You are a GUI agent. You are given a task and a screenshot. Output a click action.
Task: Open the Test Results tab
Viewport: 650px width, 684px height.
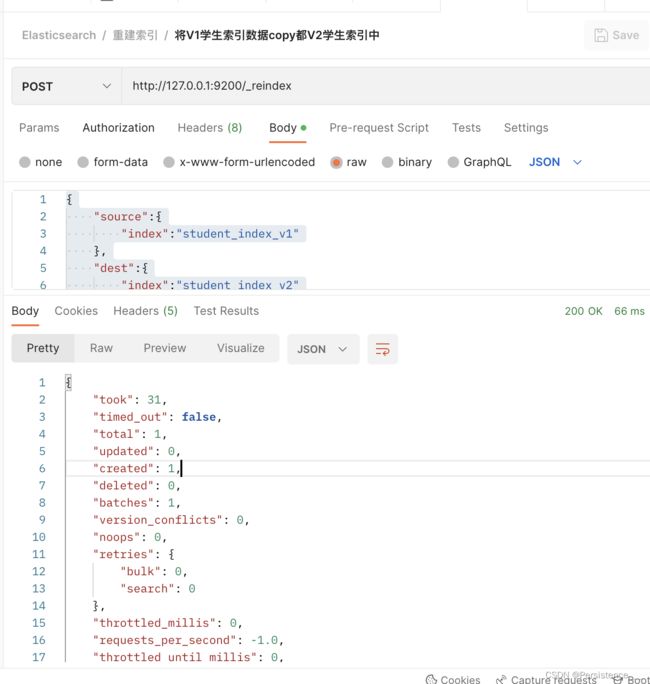pyautogui.click(x=226, y=311)
